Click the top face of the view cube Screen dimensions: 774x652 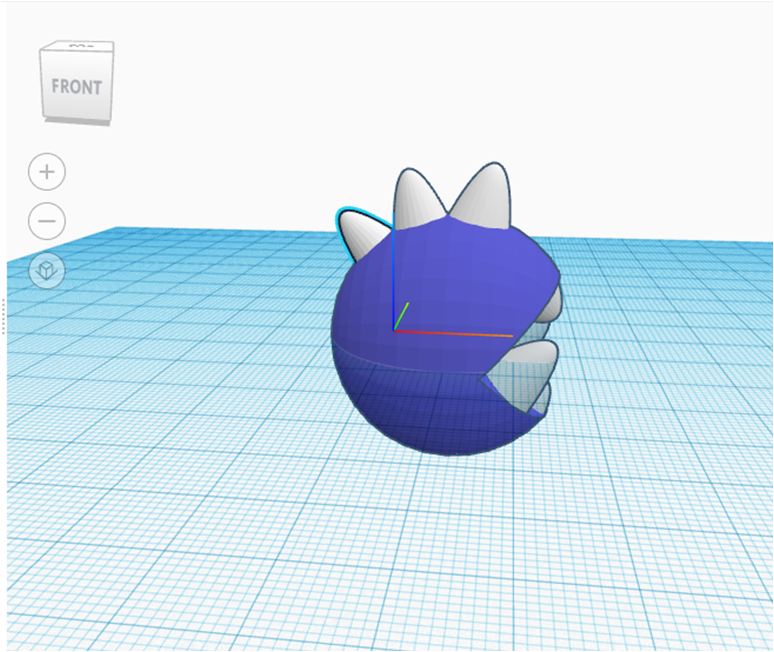77,46
